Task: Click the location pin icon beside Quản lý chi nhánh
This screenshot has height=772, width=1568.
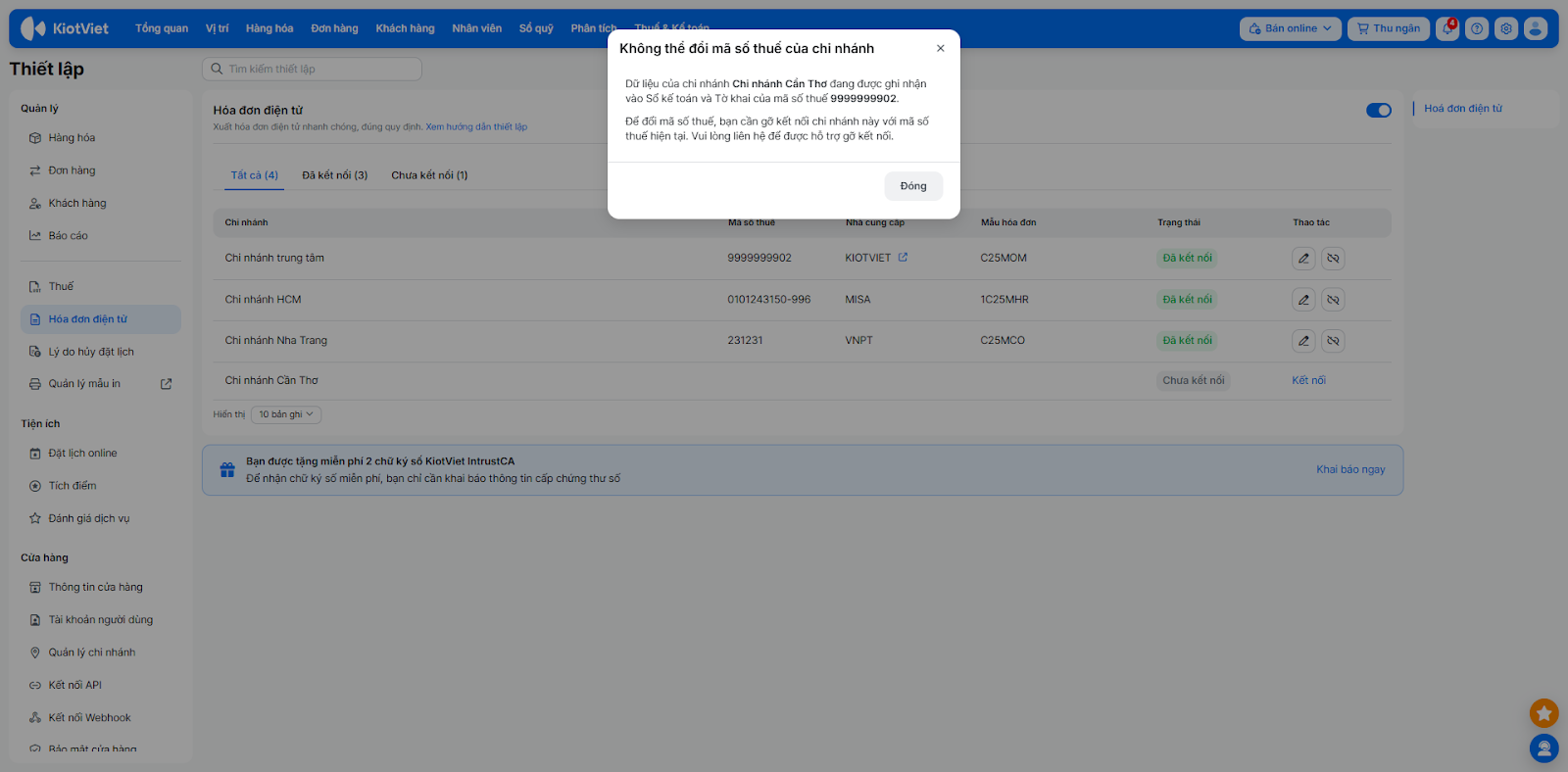Action: (x=35, y=652)
